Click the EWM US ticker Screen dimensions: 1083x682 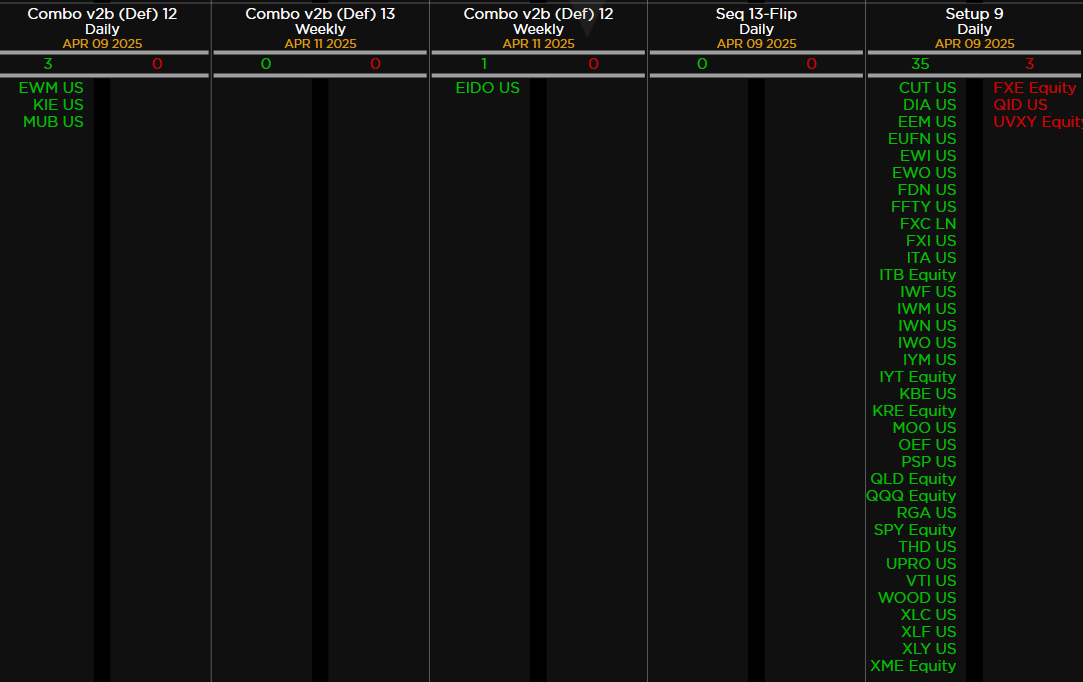[51, 88]
